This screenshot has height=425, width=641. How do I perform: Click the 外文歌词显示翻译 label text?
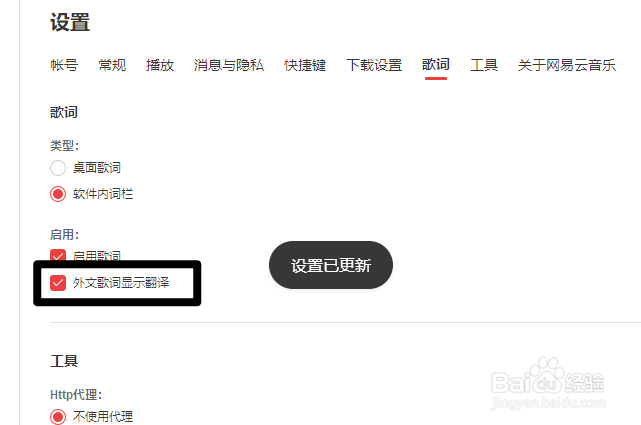[121, 283]
